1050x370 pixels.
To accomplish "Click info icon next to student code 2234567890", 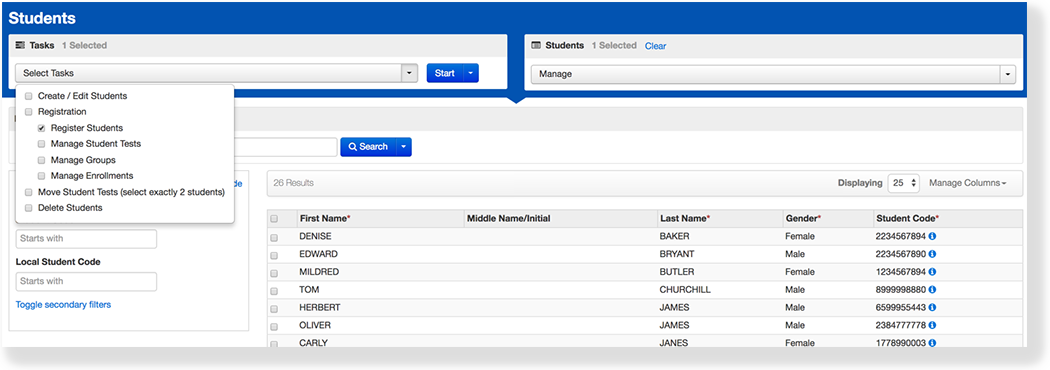I will pos(932,254).
